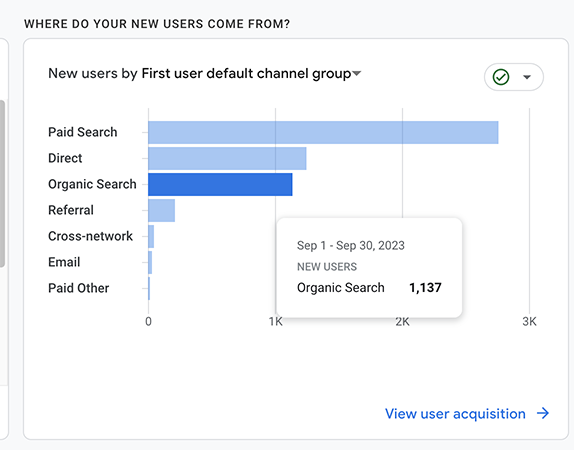Click the 3K axis label
Viewport: 574px width, 450px height.
click(529, 321)
